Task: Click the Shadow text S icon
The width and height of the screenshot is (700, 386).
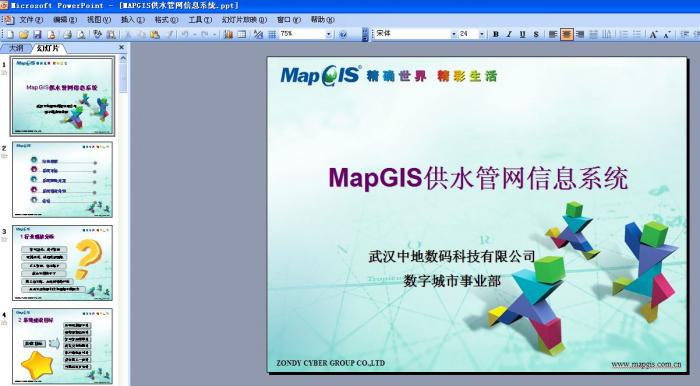Action: tap(536, 34)
